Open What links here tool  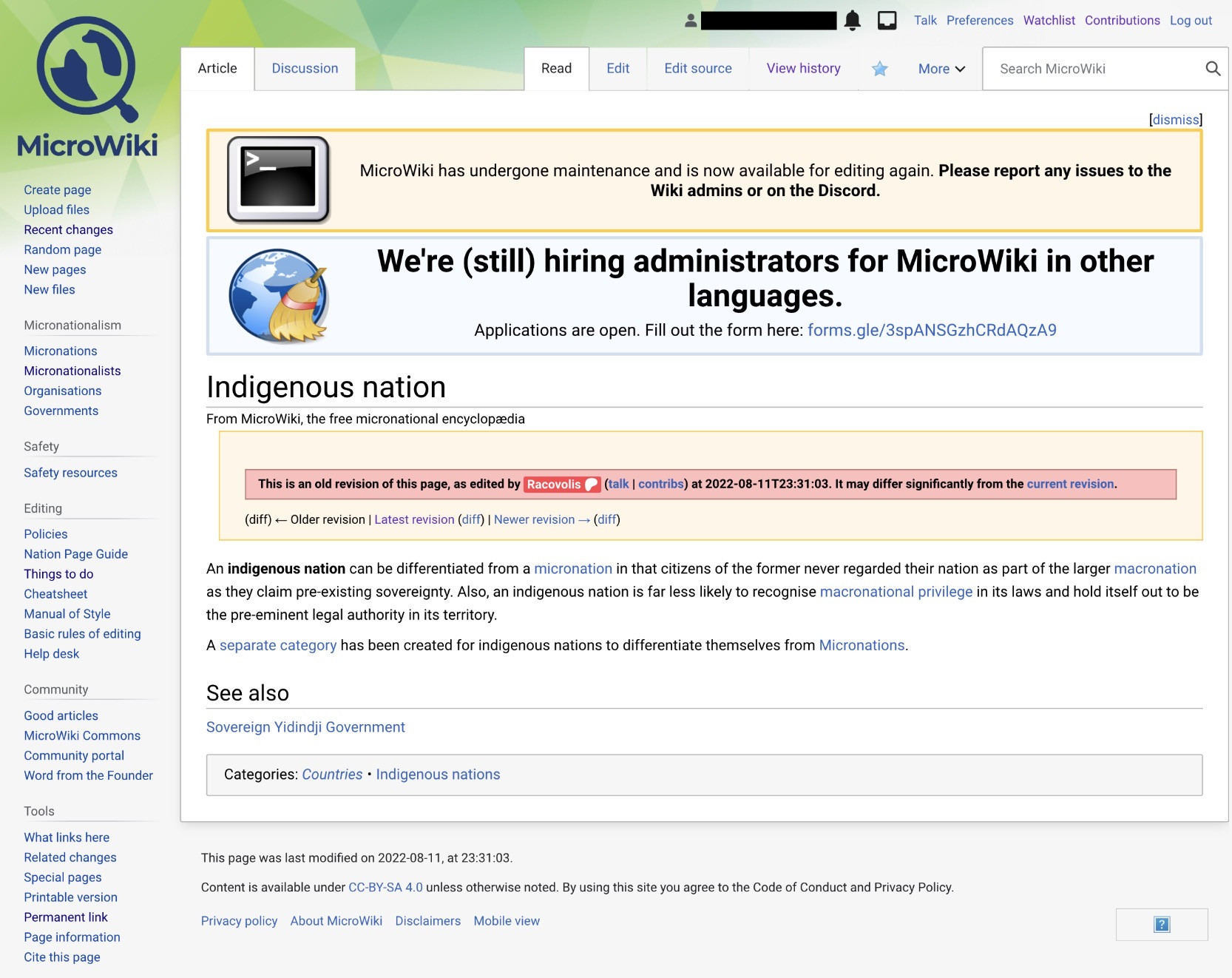[x=67, y=838]
